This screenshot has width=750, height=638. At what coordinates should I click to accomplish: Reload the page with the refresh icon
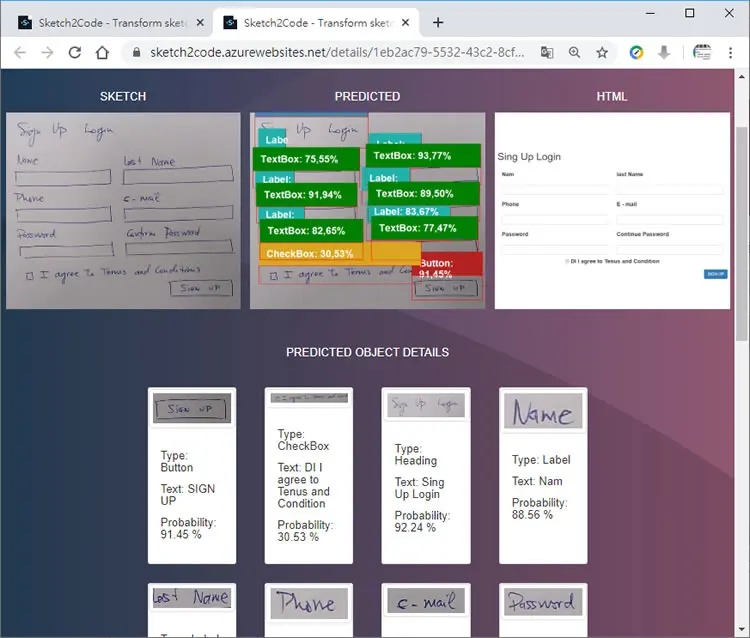tap(75, 53)
